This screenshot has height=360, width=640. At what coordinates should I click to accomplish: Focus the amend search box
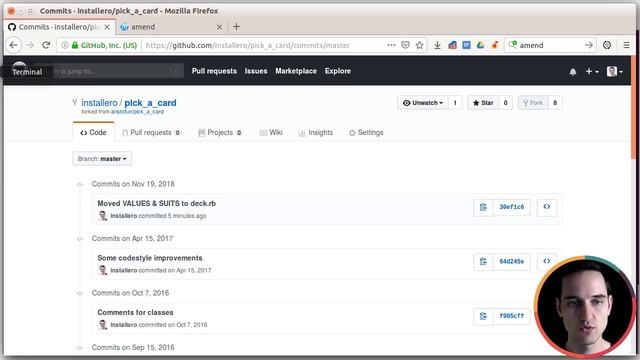(x=549, y=45)
